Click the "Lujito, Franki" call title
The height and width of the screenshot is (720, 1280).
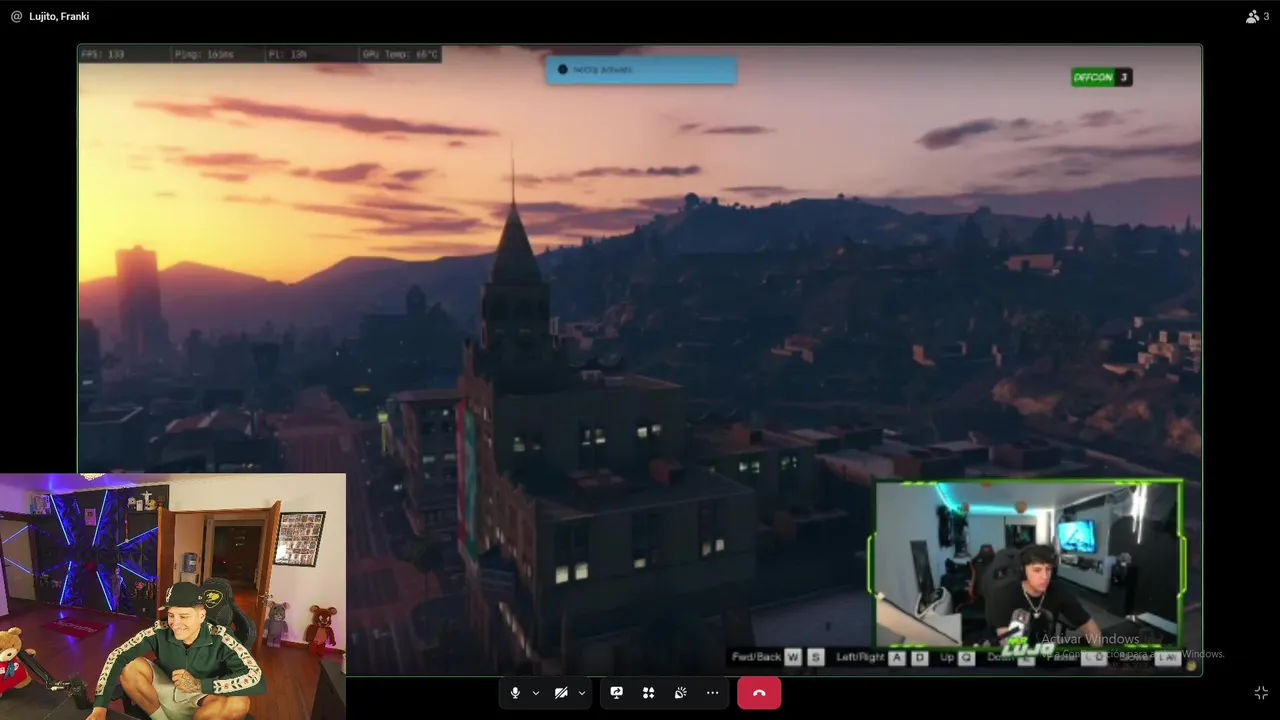(59, 16)
